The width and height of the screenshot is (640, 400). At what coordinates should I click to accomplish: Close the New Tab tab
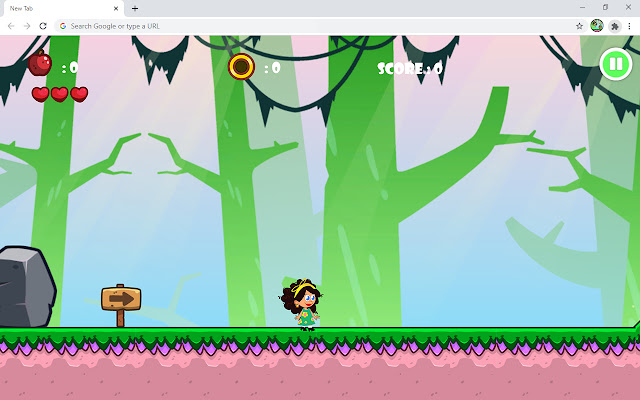116,8
